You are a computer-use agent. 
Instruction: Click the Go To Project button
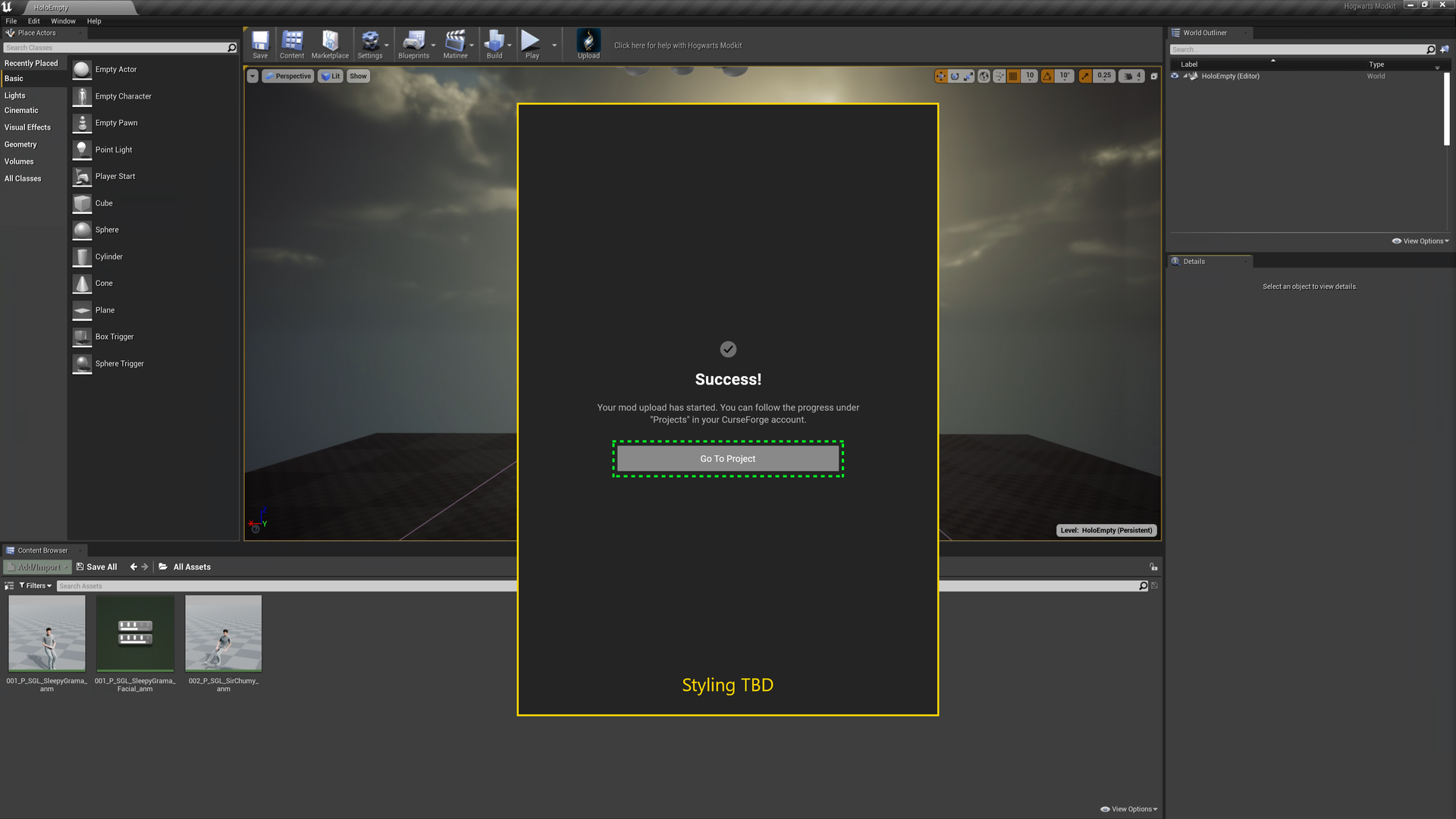pyautogui.click(x=728, y=459)
